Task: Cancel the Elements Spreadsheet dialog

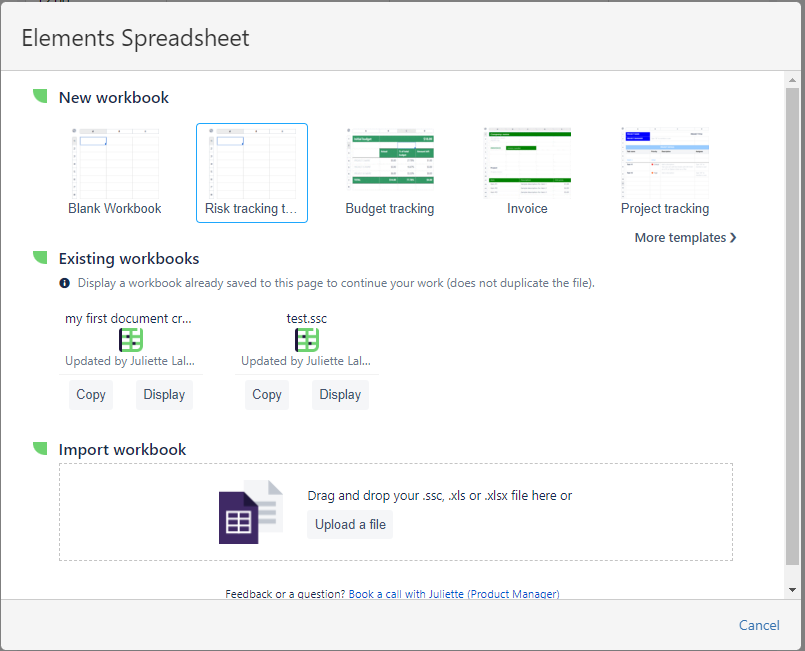Action: pyautogui.click(x=759, y=625)
